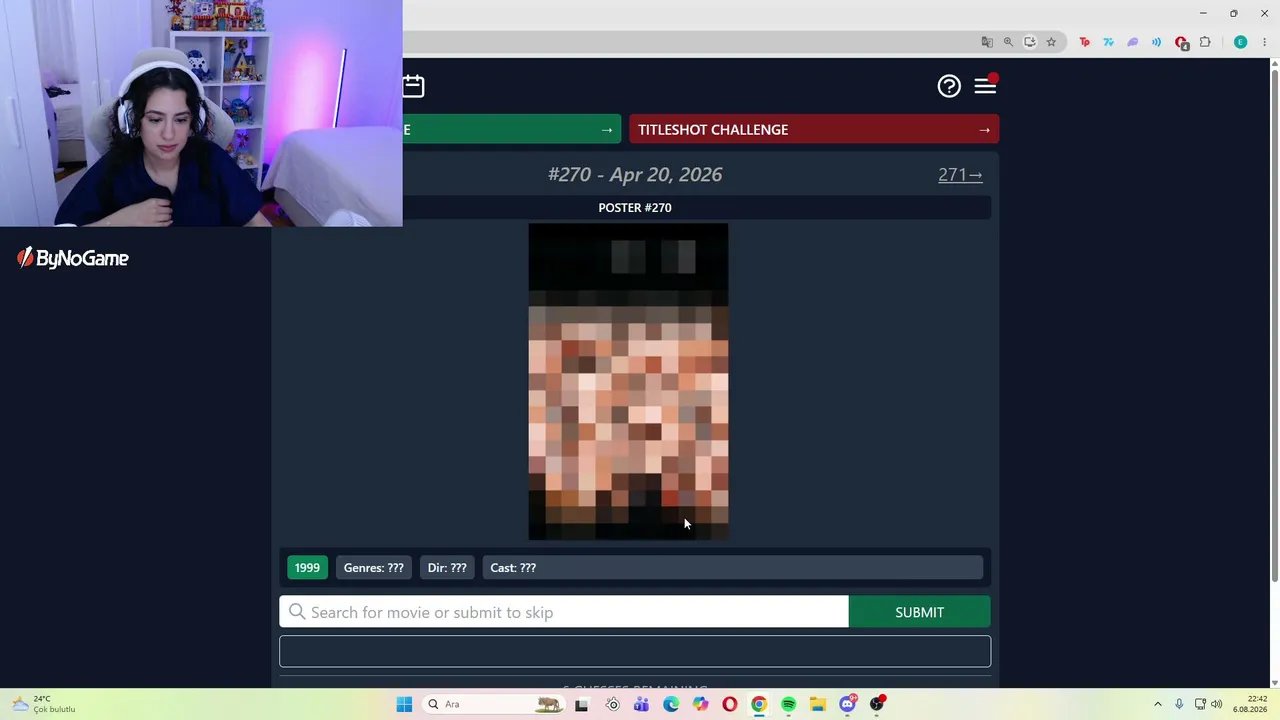This screenshot has height=720, width=1280.
Task: Open Microsoft Edge from taskbar
Action: click(671, 704)
